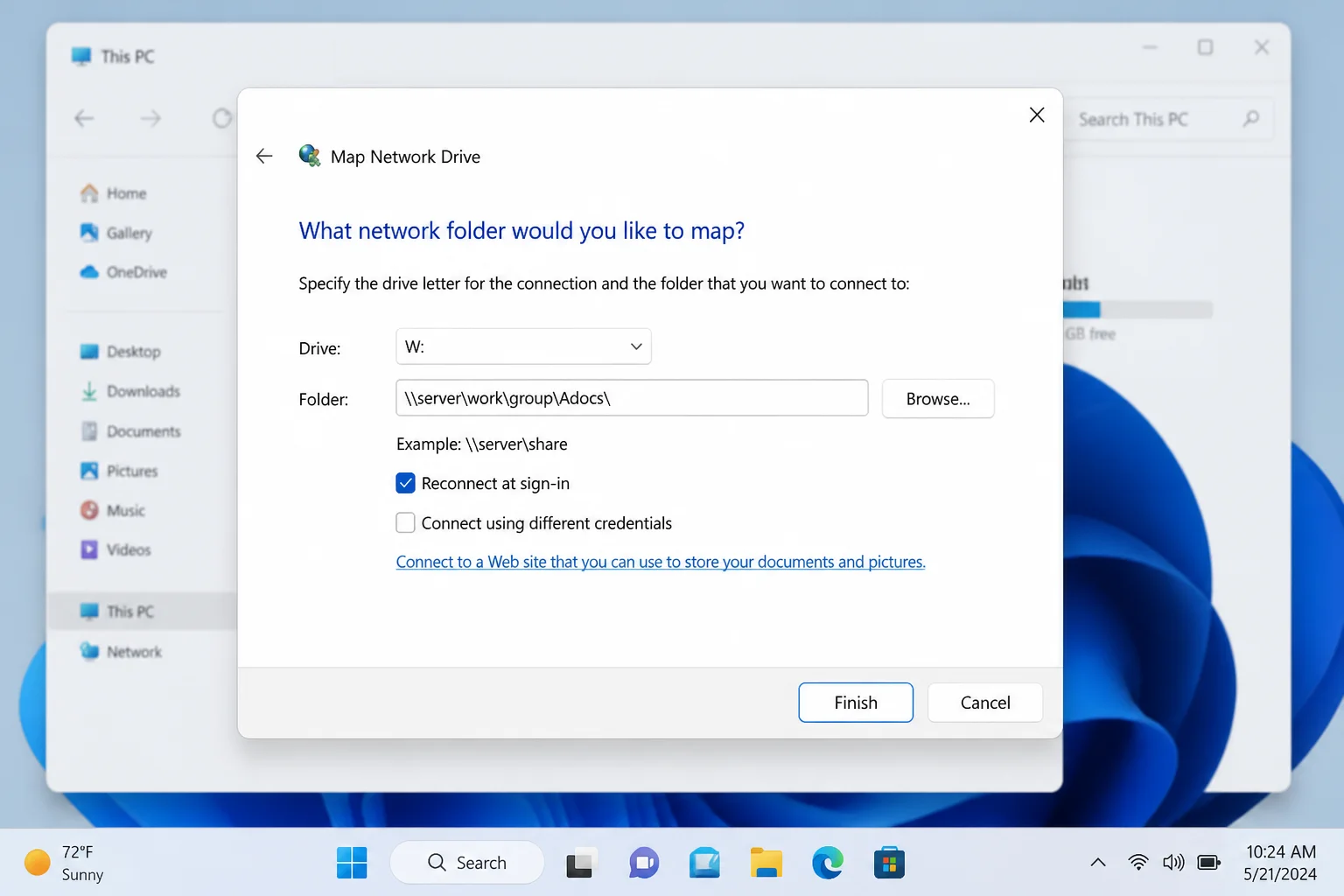
Task: Close the Map Network Drive dialog
Action: click(x=1037, y=115)
